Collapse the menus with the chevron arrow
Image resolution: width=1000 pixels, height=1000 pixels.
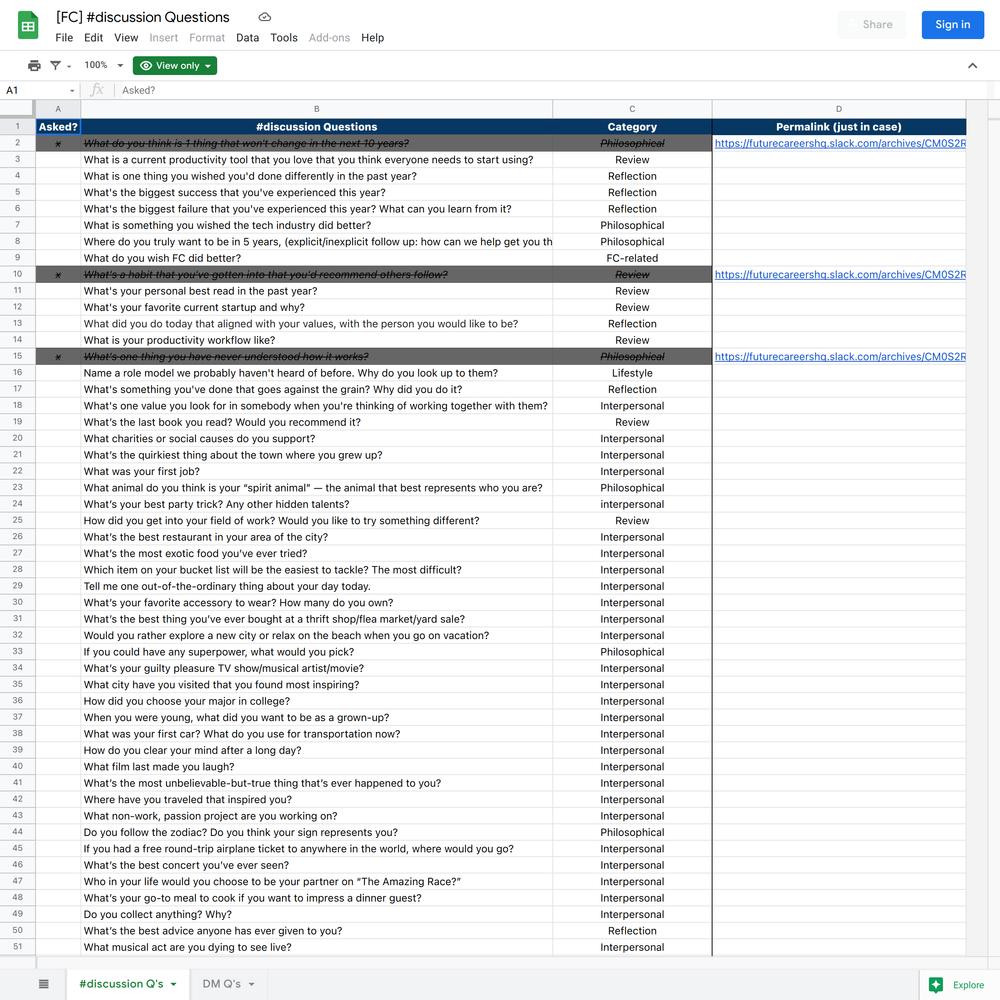(973, 66)
